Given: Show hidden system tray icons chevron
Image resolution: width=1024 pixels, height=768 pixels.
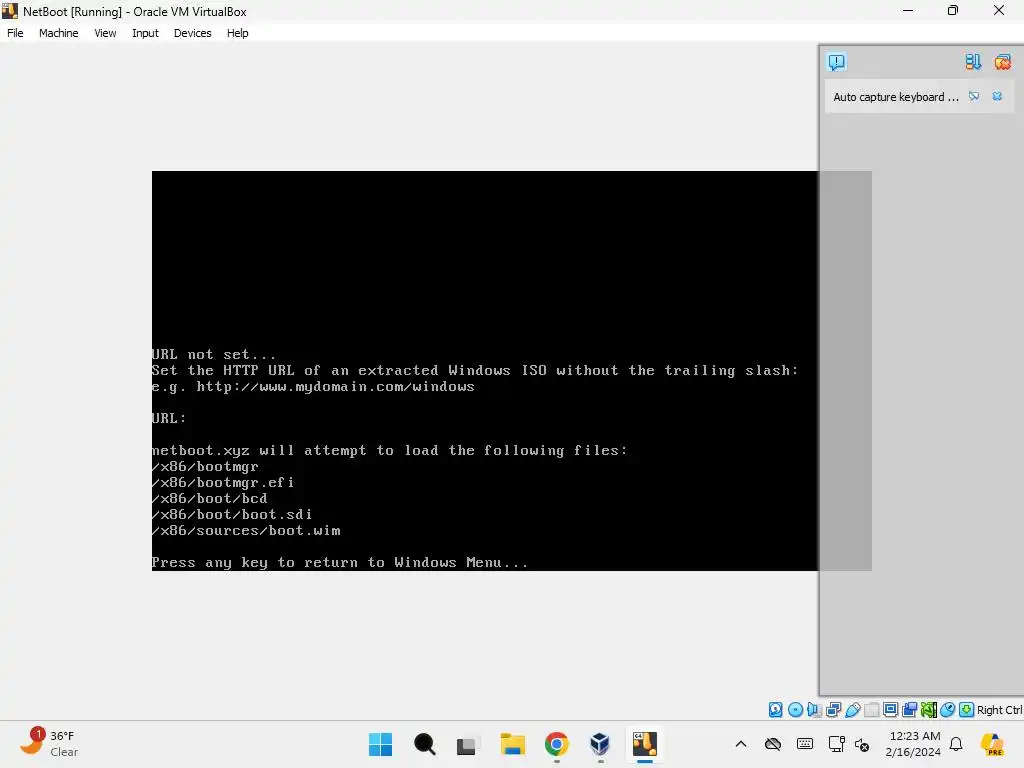Looking at the screenshot, I should 741,744.
